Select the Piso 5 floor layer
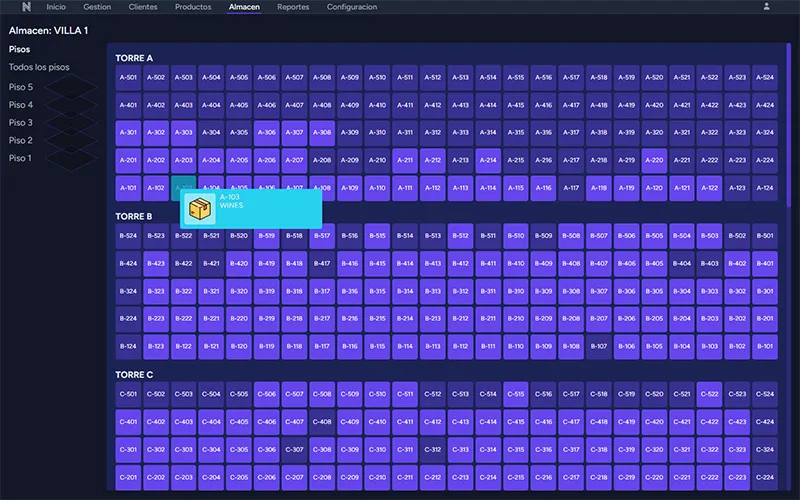Image resolution: width=800 pixels, height=500 pixels. click(x=21, y=87)
